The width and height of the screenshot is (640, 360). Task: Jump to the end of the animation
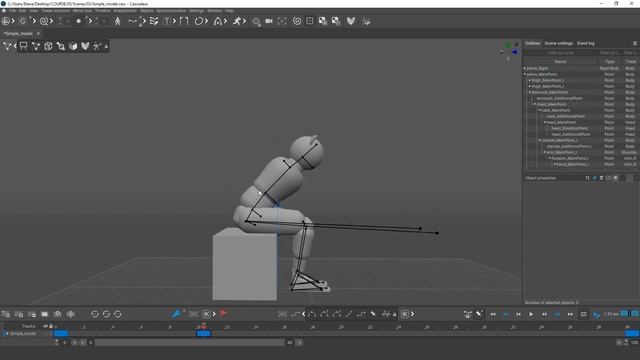(x=570, y=314)
